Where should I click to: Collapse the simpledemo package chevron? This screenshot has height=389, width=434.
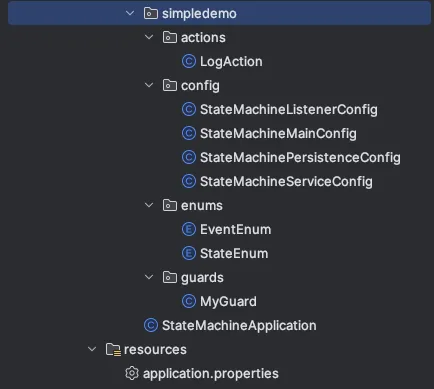click(130, 13)
